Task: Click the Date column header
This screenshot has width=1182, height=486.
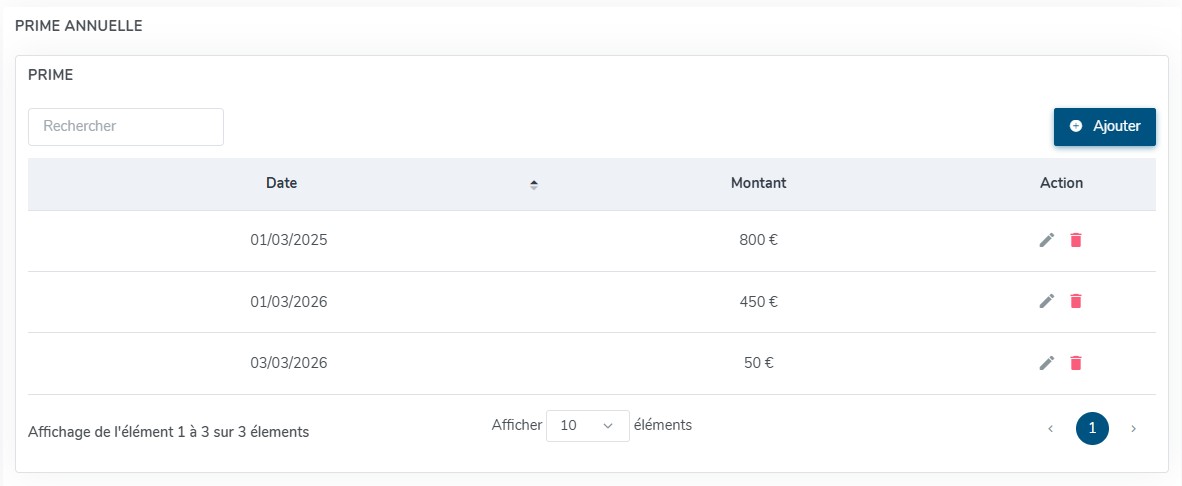Action: [281, 184]
